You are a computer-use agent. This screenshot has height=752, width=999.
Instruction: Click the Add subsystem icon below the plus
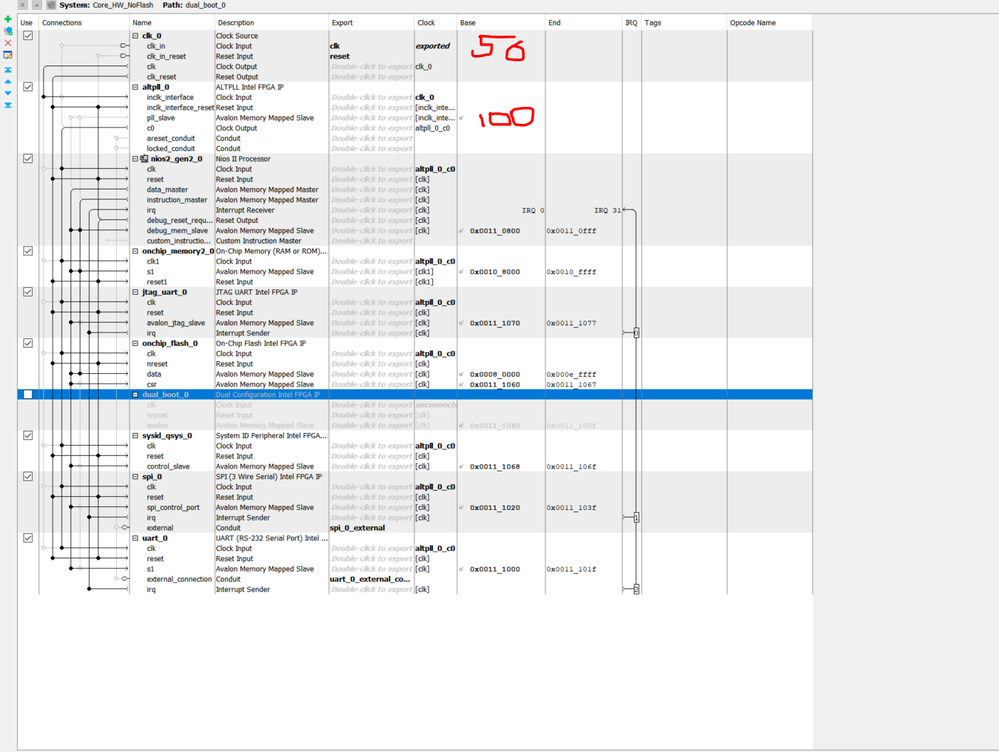click(8, 31)
